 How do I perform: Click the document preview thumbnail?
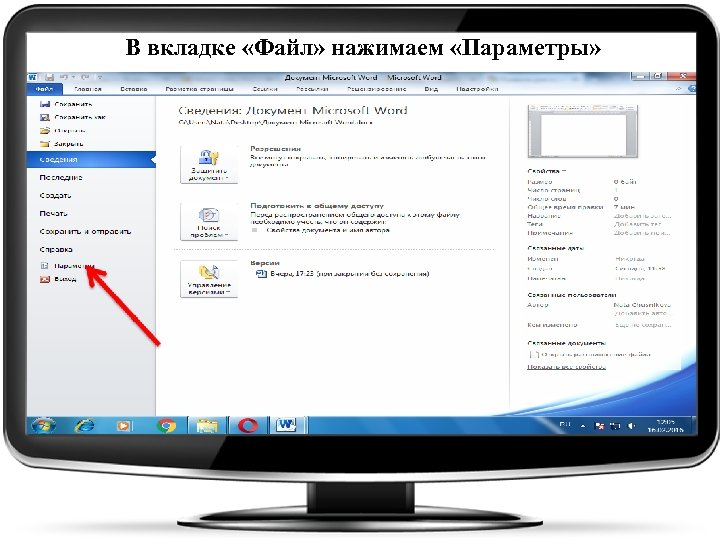583,131
